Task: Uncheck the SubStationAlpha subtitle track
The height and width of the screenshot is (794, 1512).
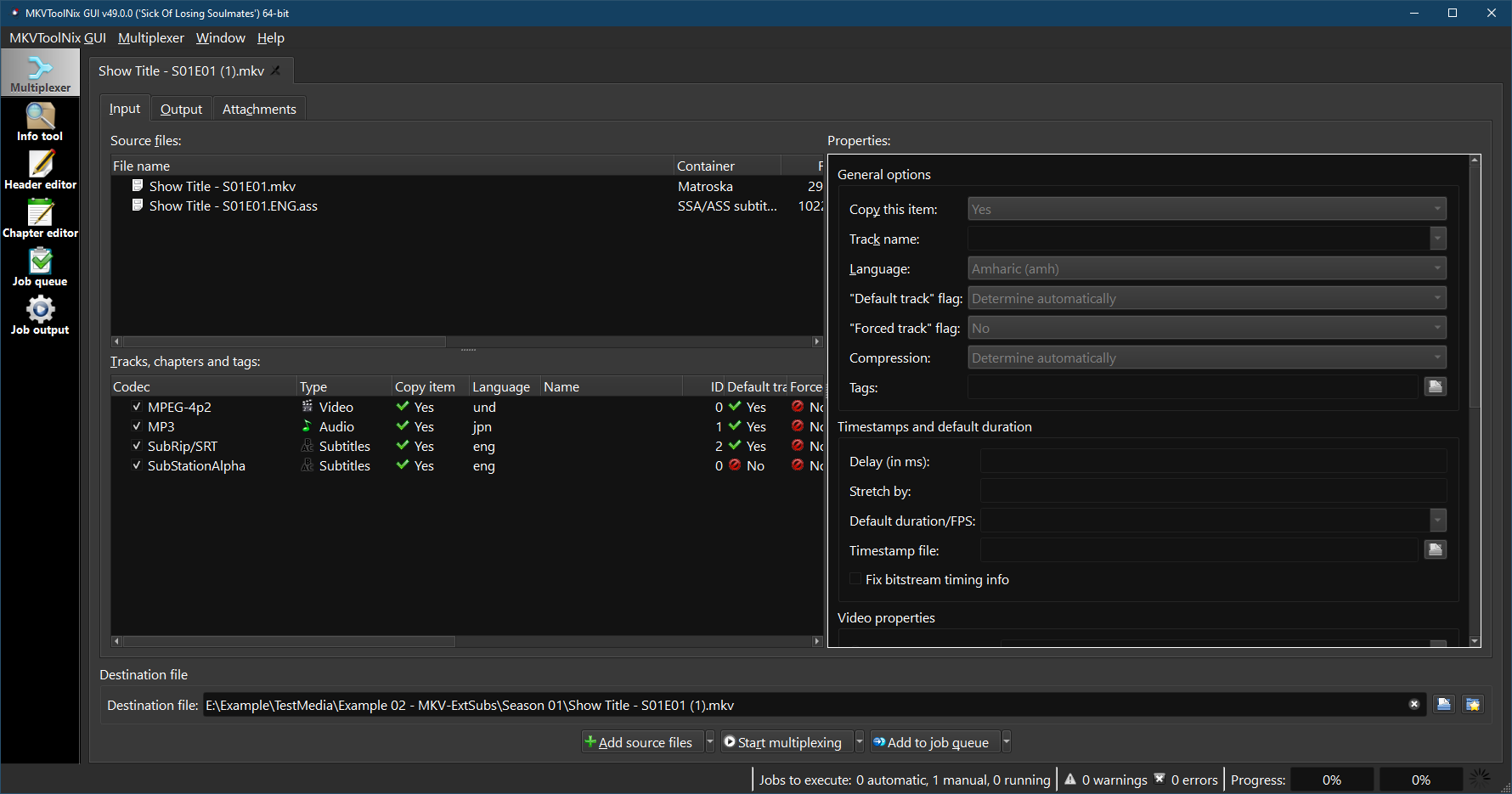Action: 136,465
